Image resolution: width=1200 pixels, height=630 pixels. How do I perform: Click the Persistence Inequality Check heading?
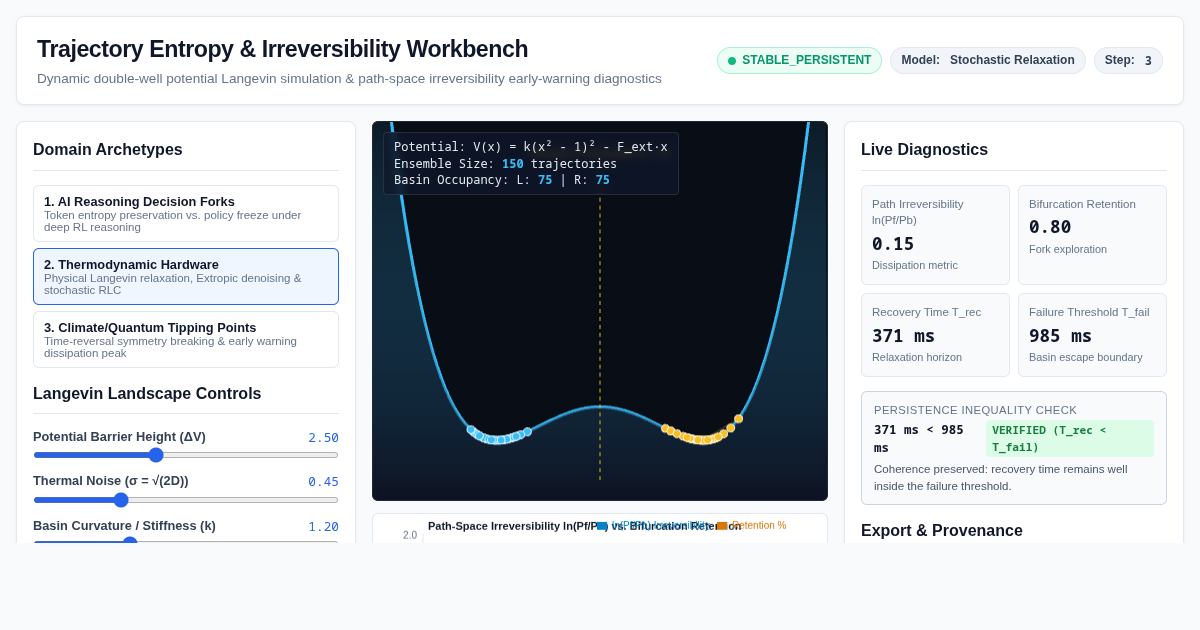tap(975, 410)
